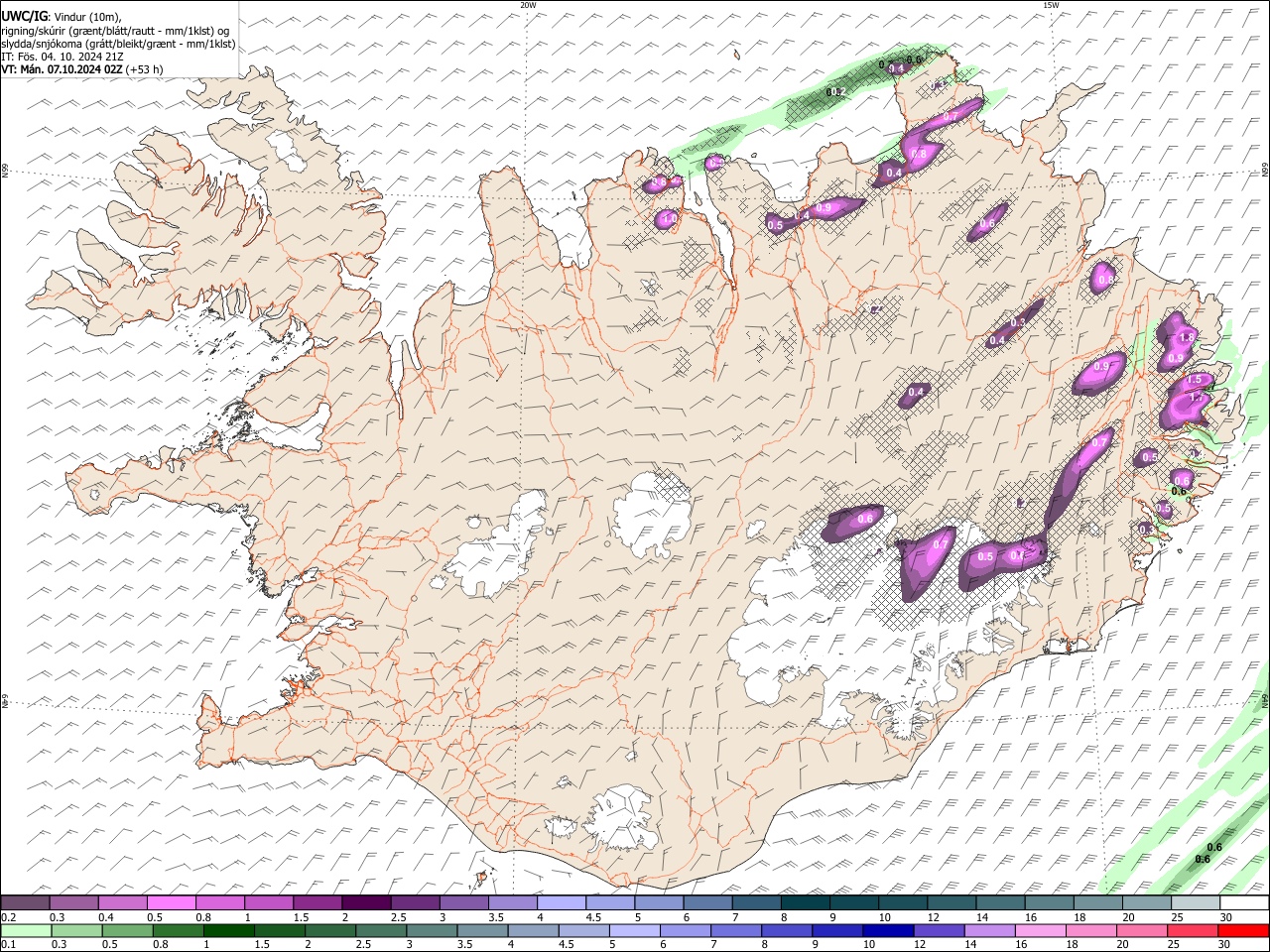Pick upper-row light grey swatch between 25 and 30
This screenshot has height=952, width=1270.
pos(1196,903)
